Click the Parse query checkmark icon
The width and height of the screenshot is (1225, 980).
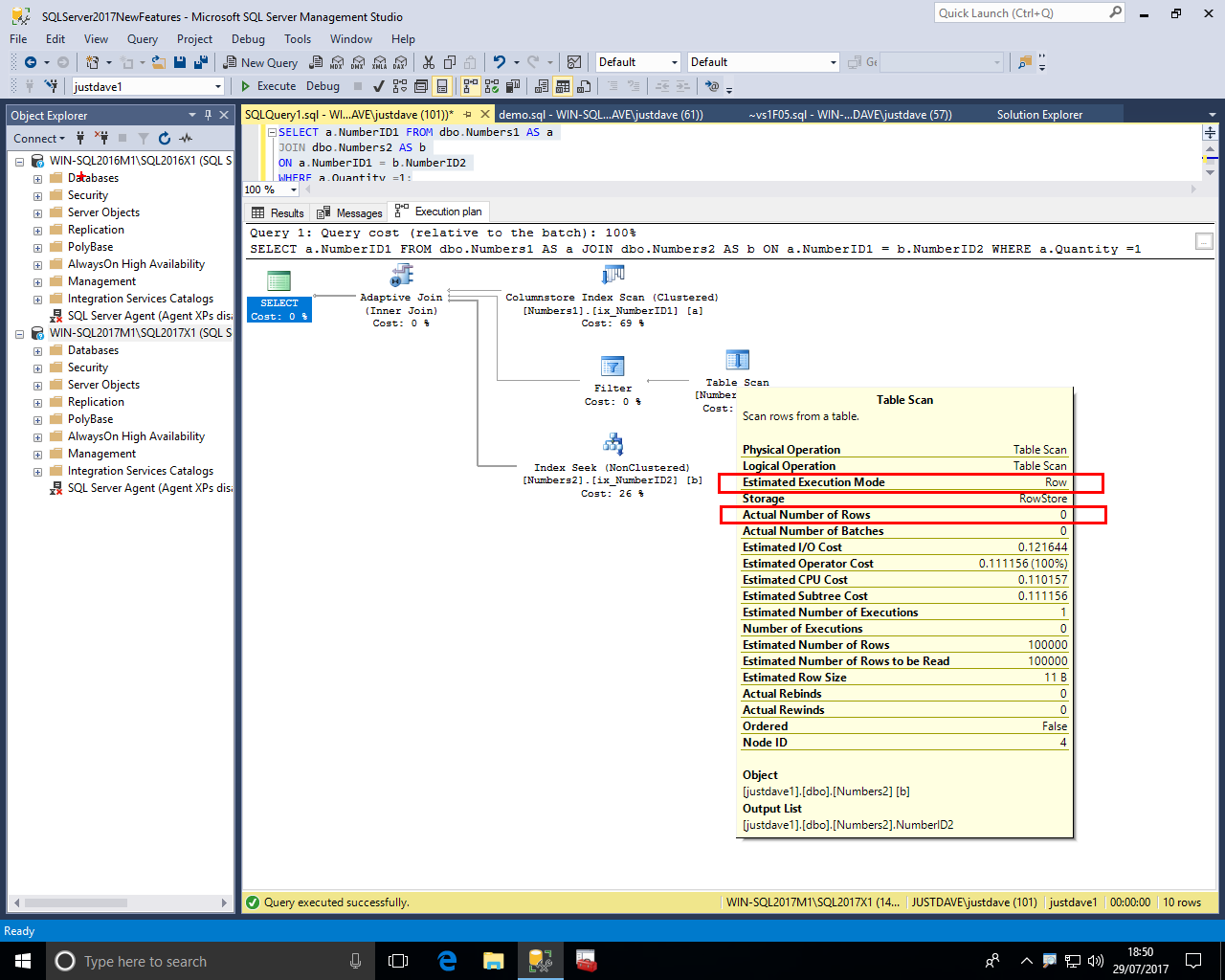(x=379, y=86)
